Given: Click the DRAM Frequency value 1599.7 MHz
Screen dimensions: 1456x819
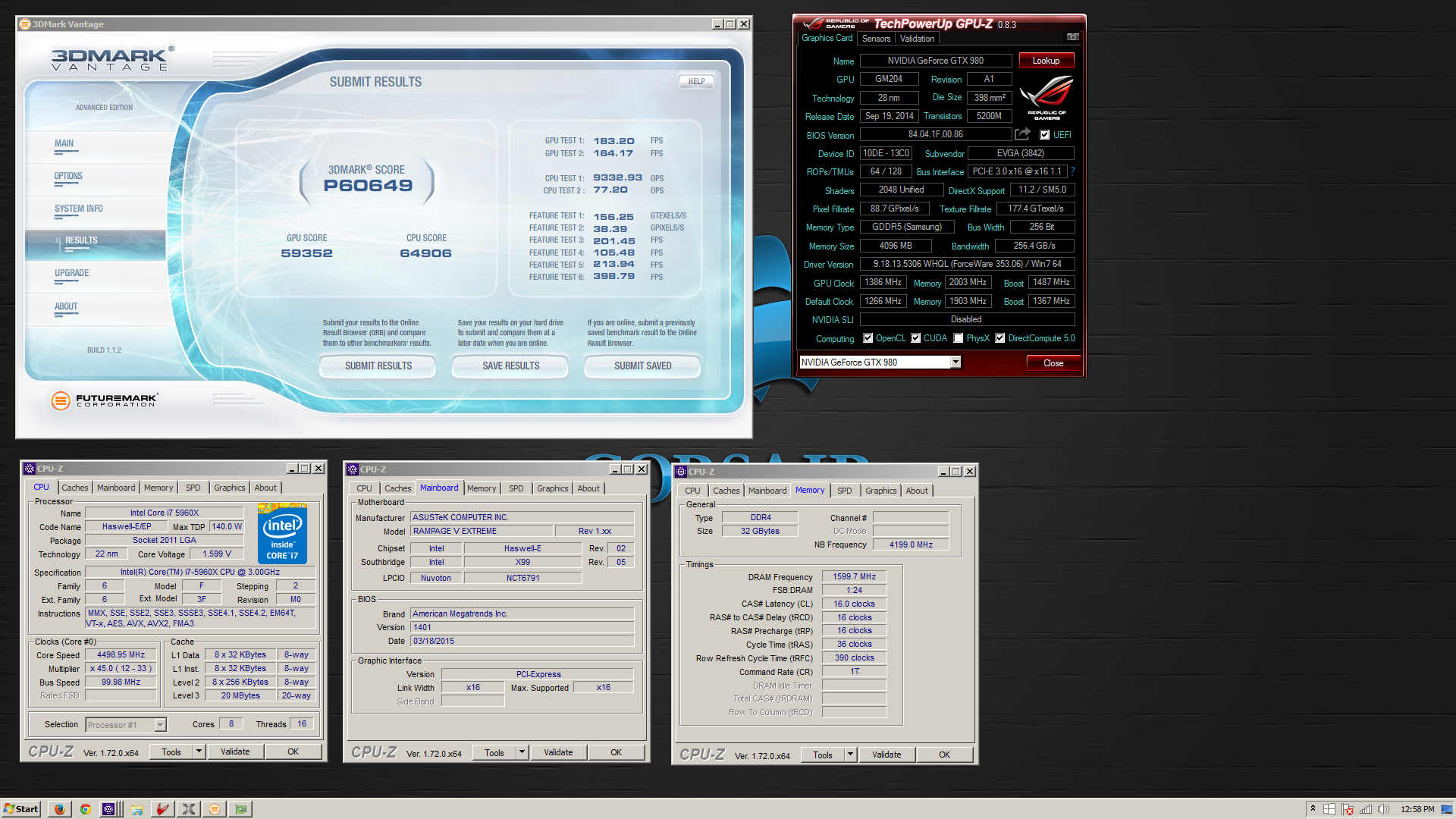Looking at the screenshot, I should [x=854, y=577].
